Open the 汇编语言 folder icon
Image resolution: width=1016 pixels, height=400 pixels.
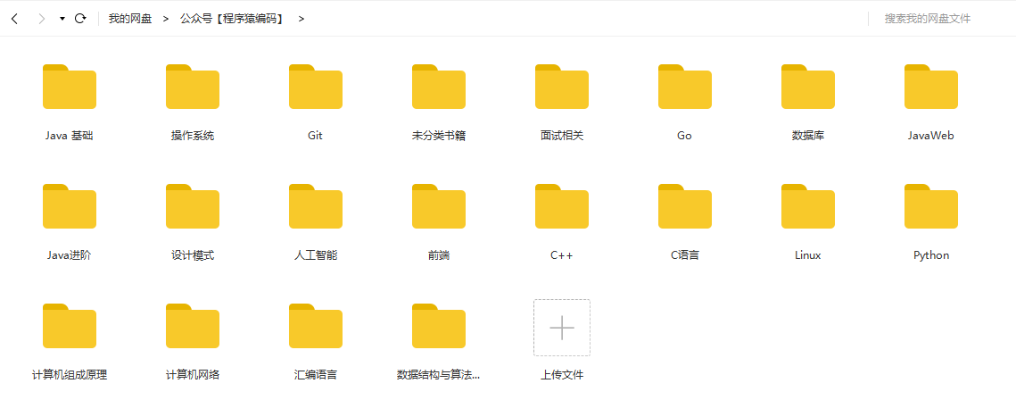(x=316, y=325)
